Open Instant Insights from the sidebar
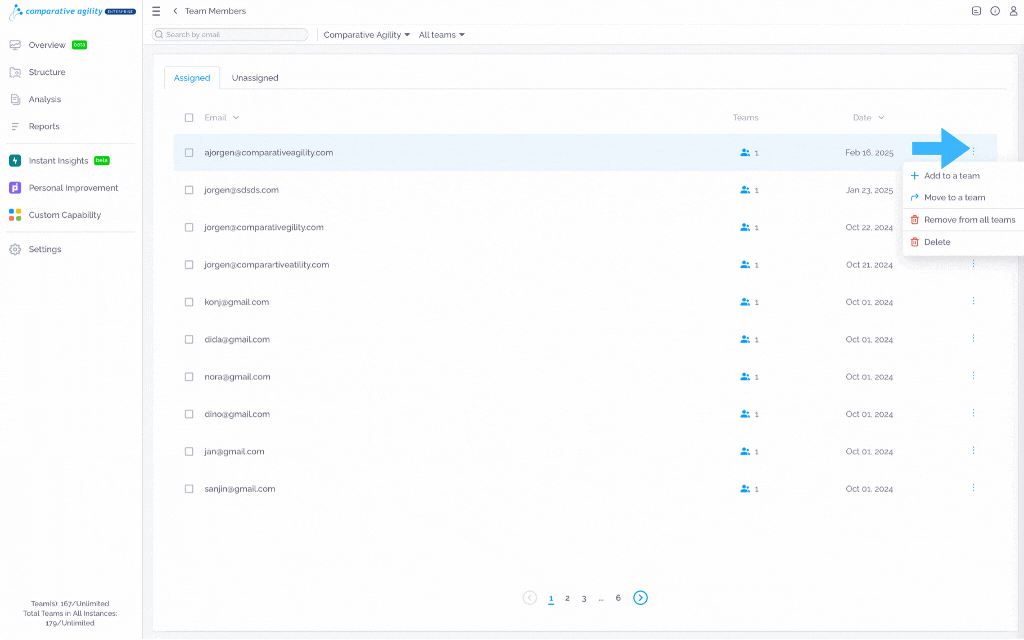 (x=59, y=161)
